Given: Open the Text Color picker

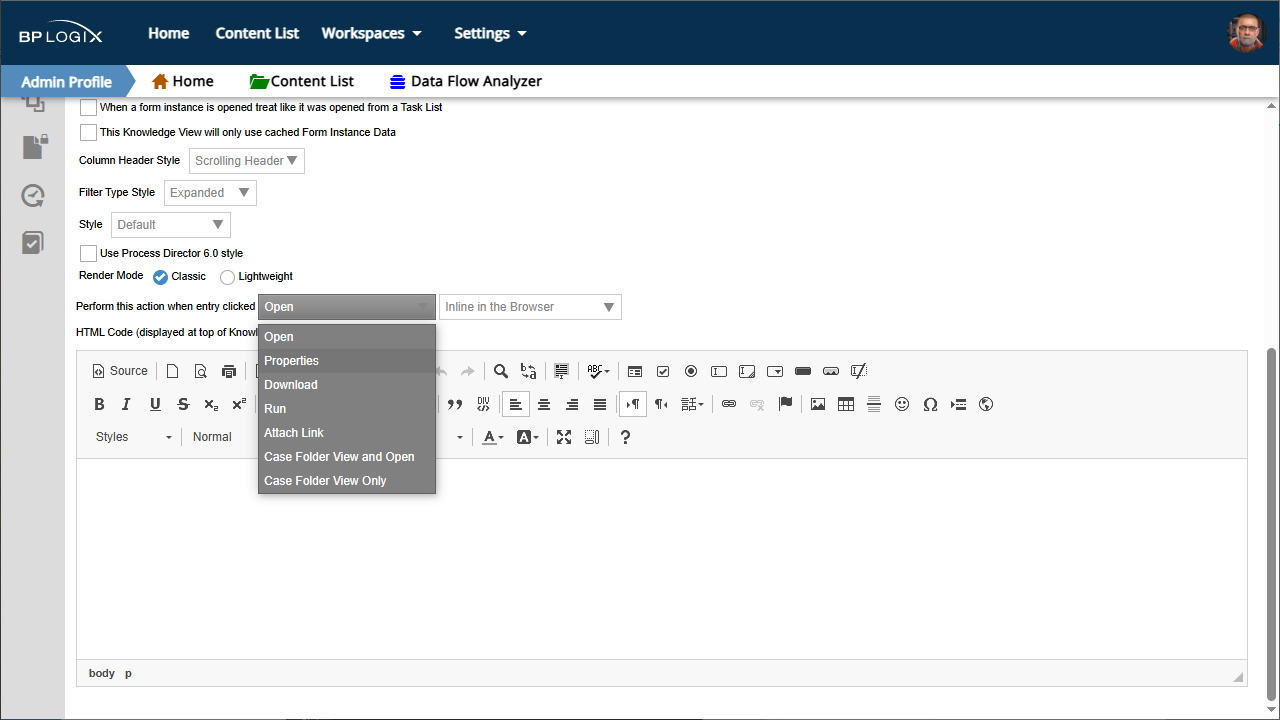Looking at the screenshot, I should [x=493, y=437].
